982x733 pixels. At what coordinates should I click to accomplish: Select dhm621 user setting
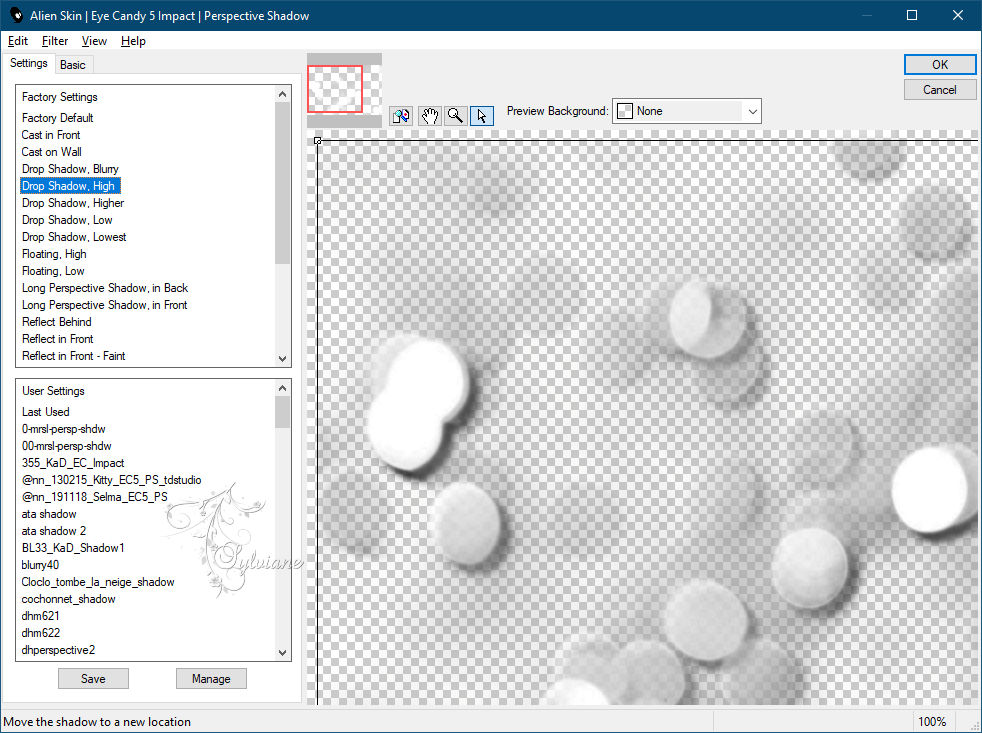40,615
